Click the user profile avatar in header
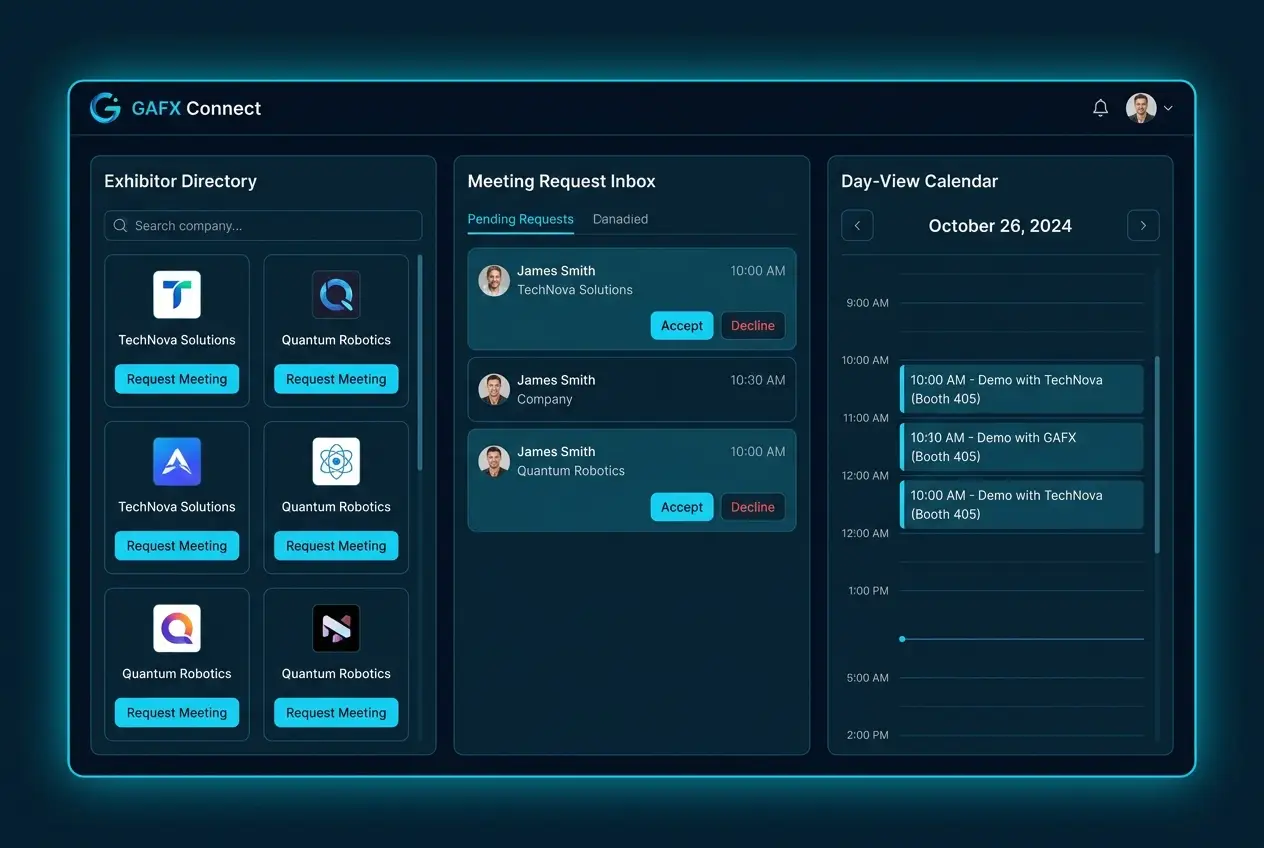 (x=1141, y=108)
